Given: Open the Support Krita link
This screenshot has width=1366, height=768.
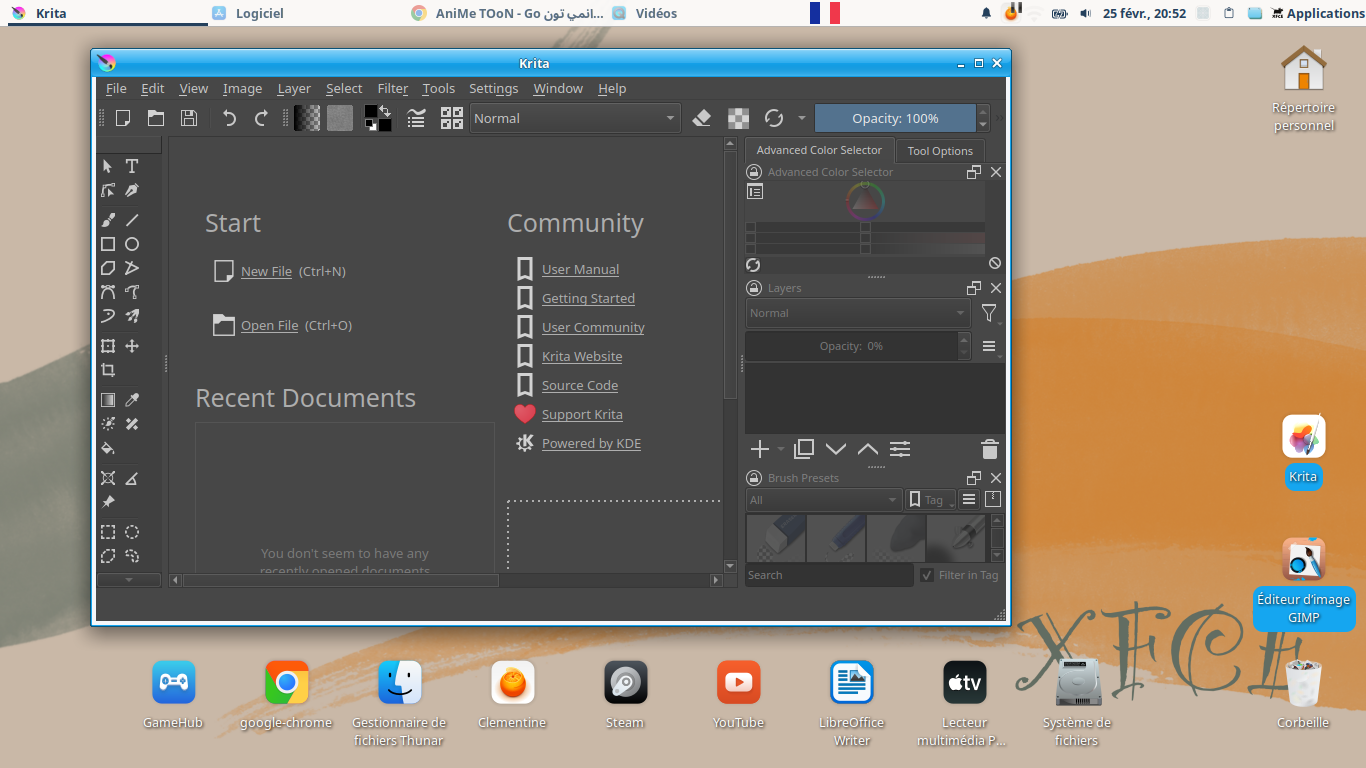Looking at the screenshot, I should pyautogui.click(x=582, y=414).
